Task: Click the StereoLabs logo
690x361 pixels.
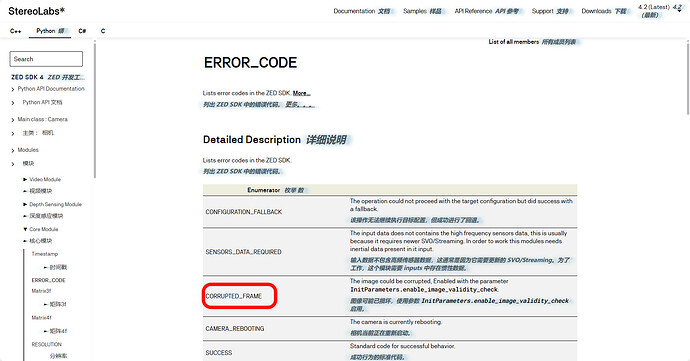Action: point(37,11)
